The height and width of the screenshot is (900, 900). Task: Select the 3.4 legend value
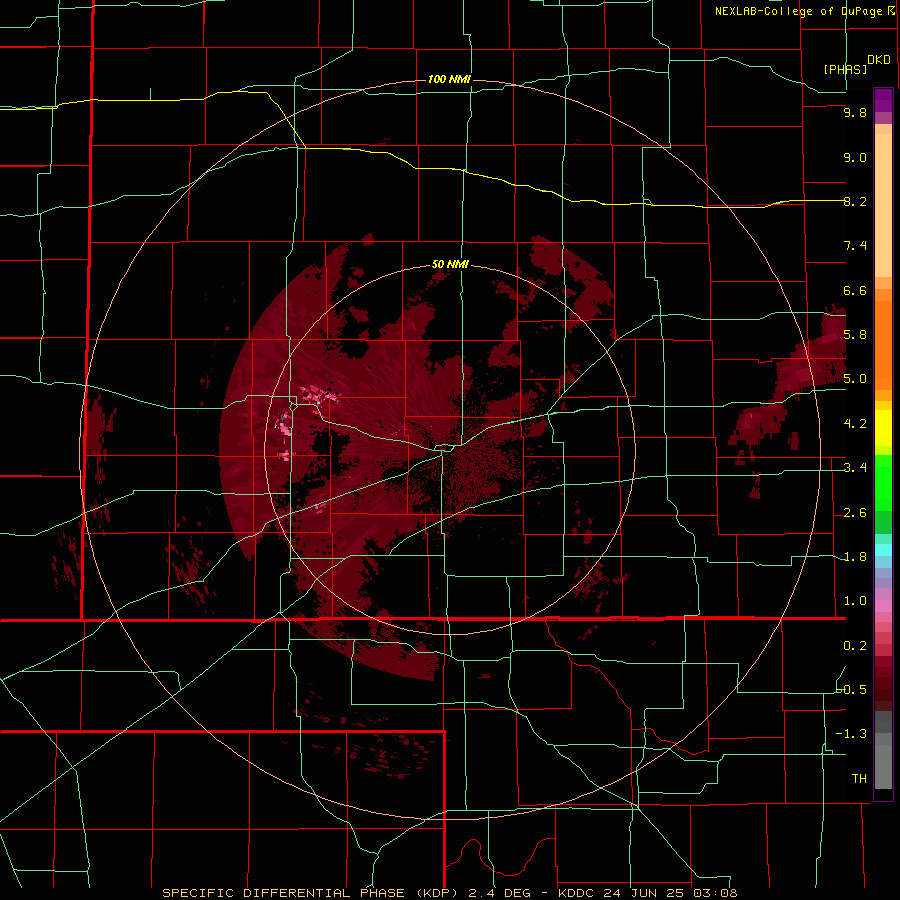pos(855,468)
